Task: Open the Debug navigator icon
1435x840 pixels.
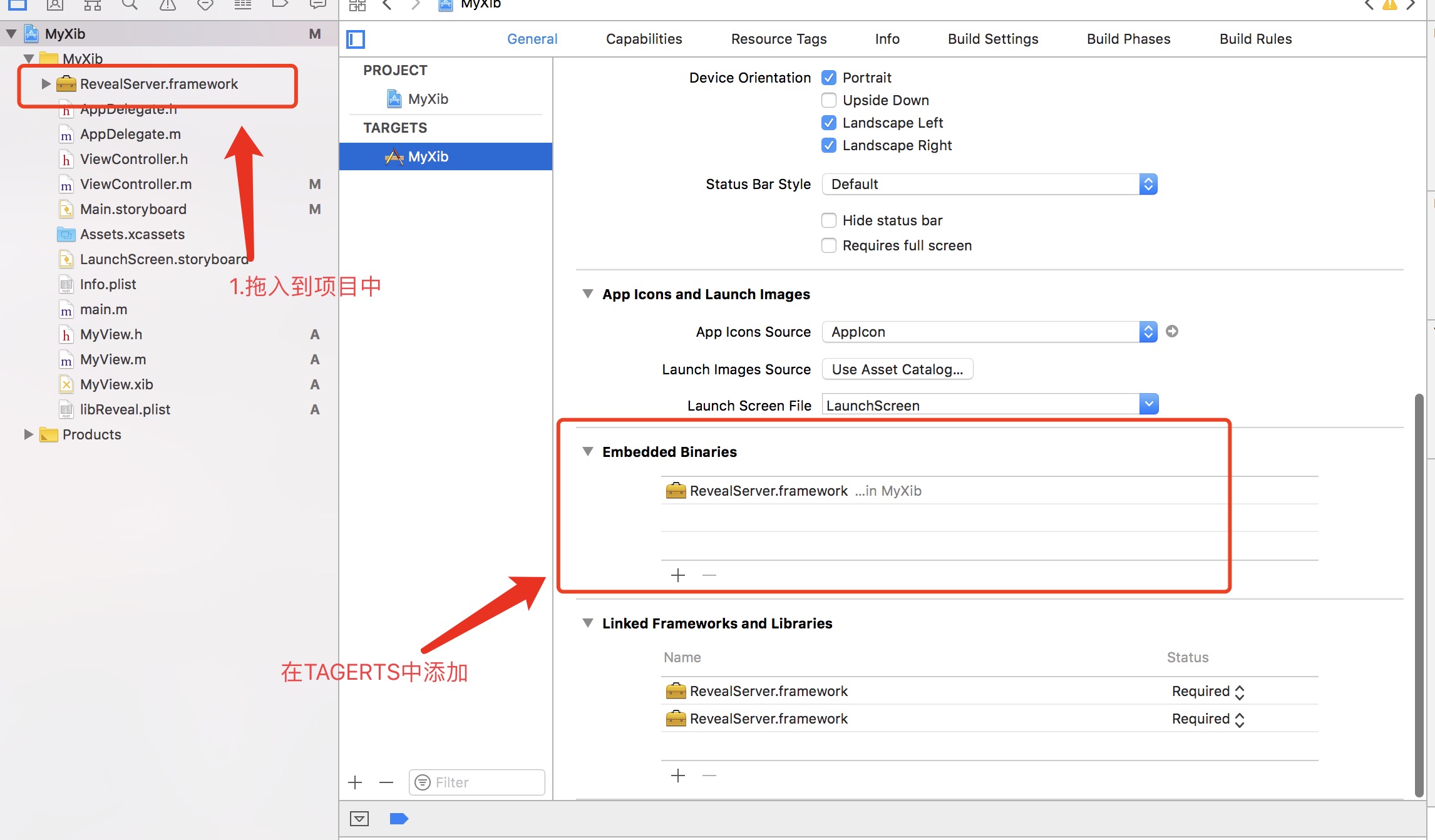Action: (242, 5)
